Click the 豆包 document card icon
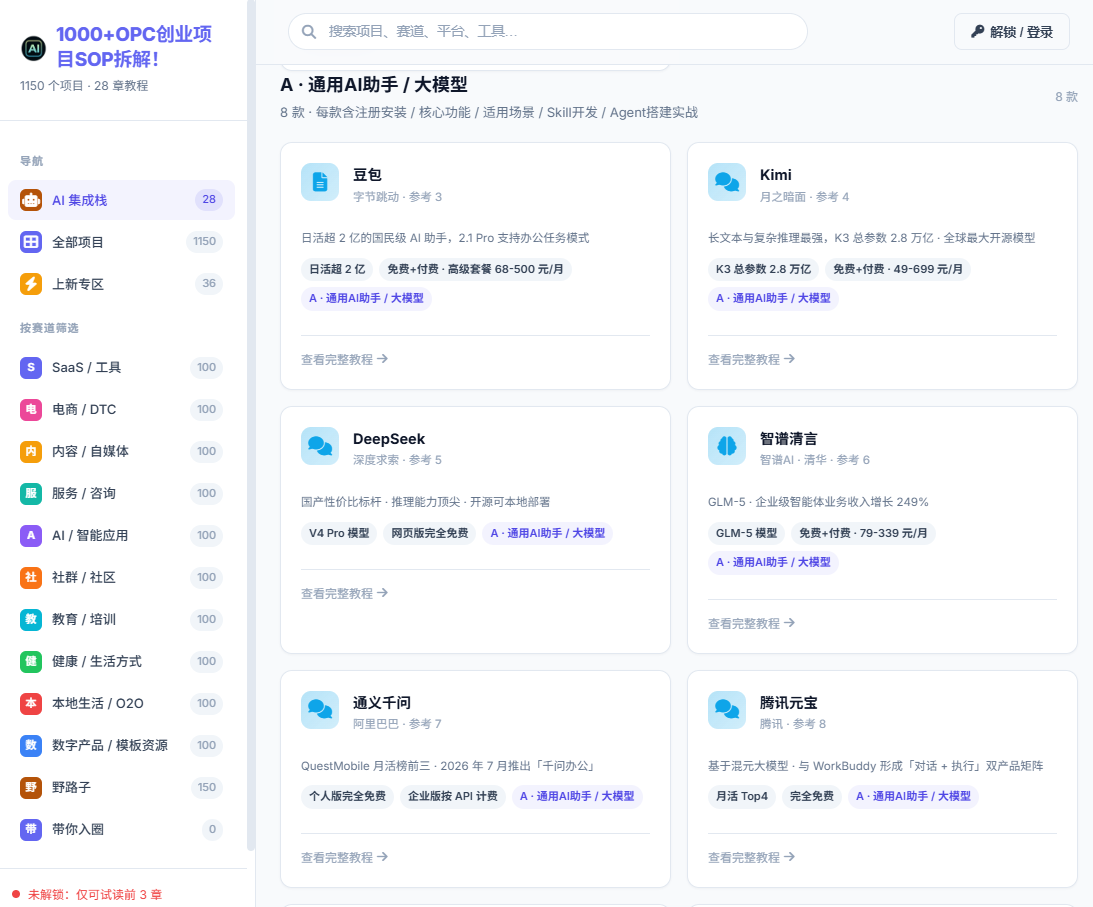1093x907 pixels. click(x=320, y=182)
